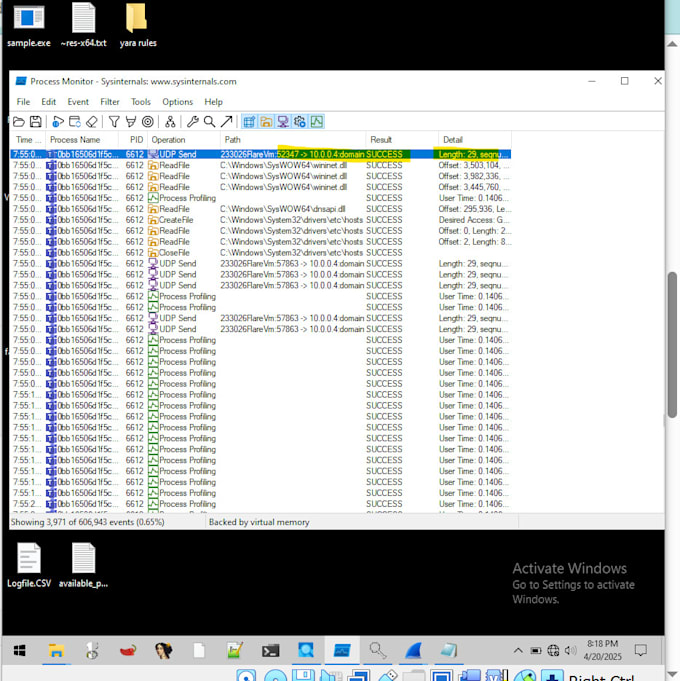This screenshot has width=680, height=681.
Task: Open the clock showing 8:18 PM
Action: coord(602,650)
